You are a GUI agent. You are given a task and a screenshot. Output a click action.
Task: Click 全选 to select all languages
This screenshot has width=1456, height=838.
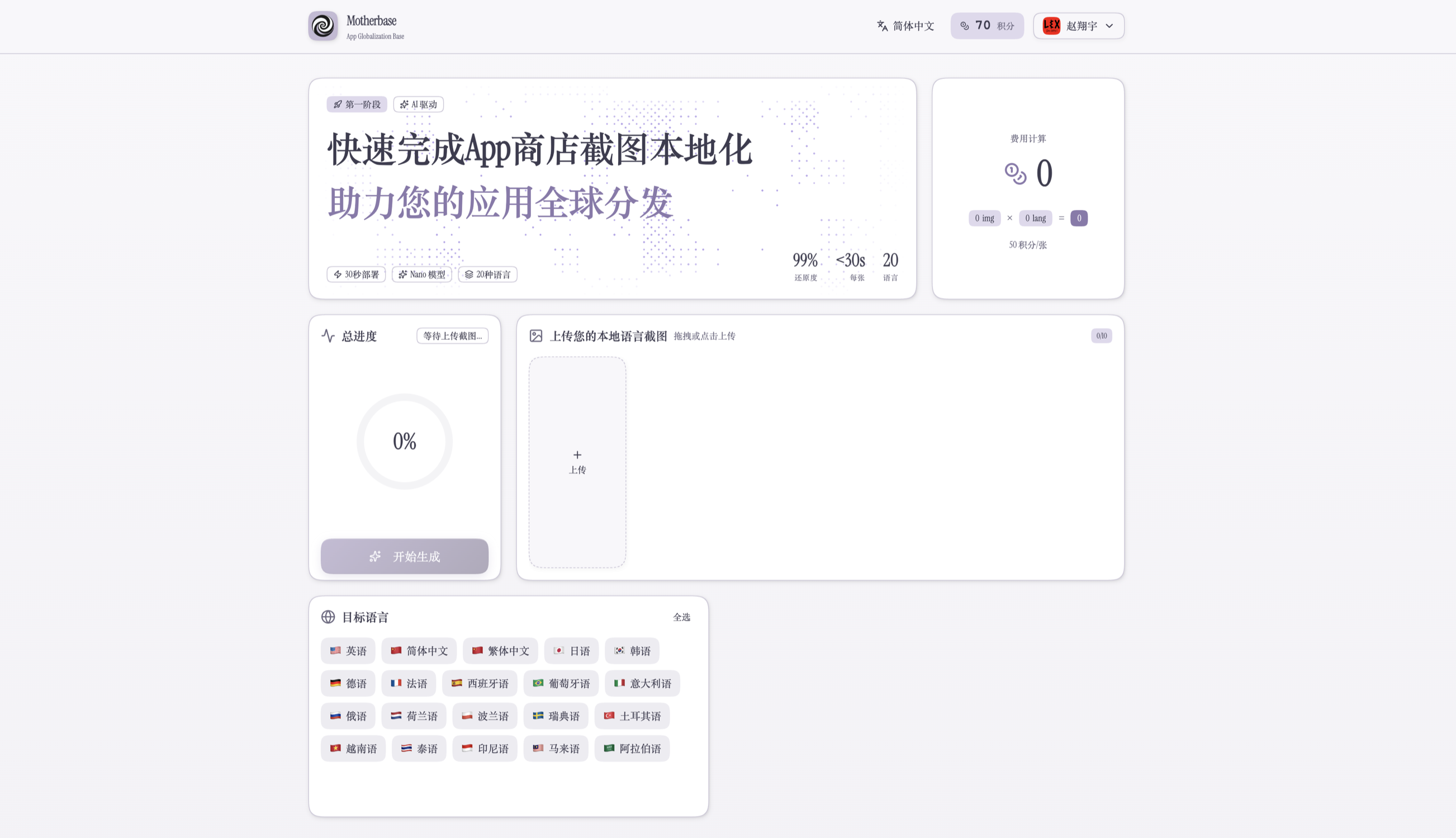pyautogui.click(x=681, y=617)
